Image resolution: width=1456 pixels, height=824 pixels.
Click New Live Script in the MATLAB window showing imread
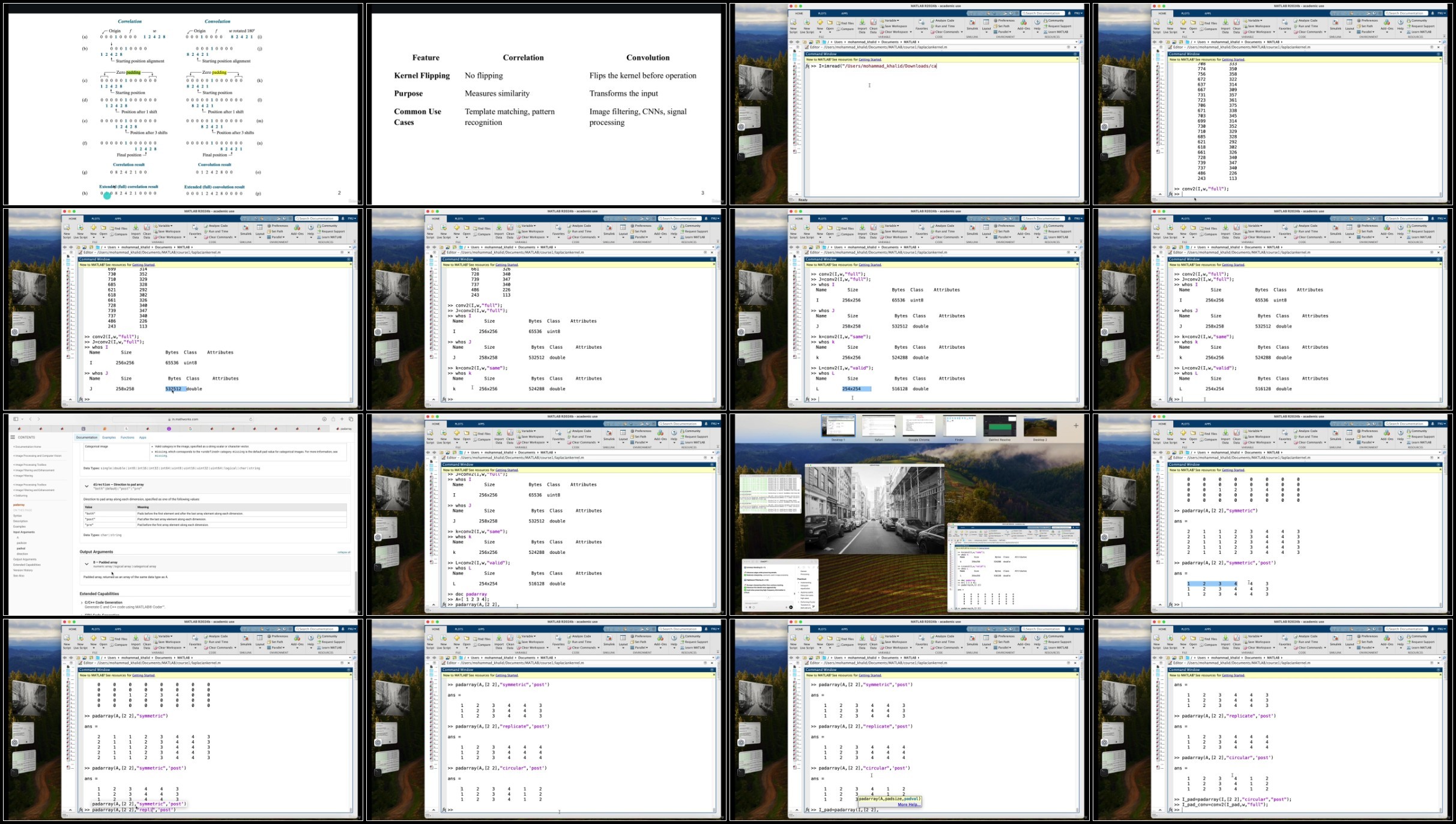click(806, 26)
